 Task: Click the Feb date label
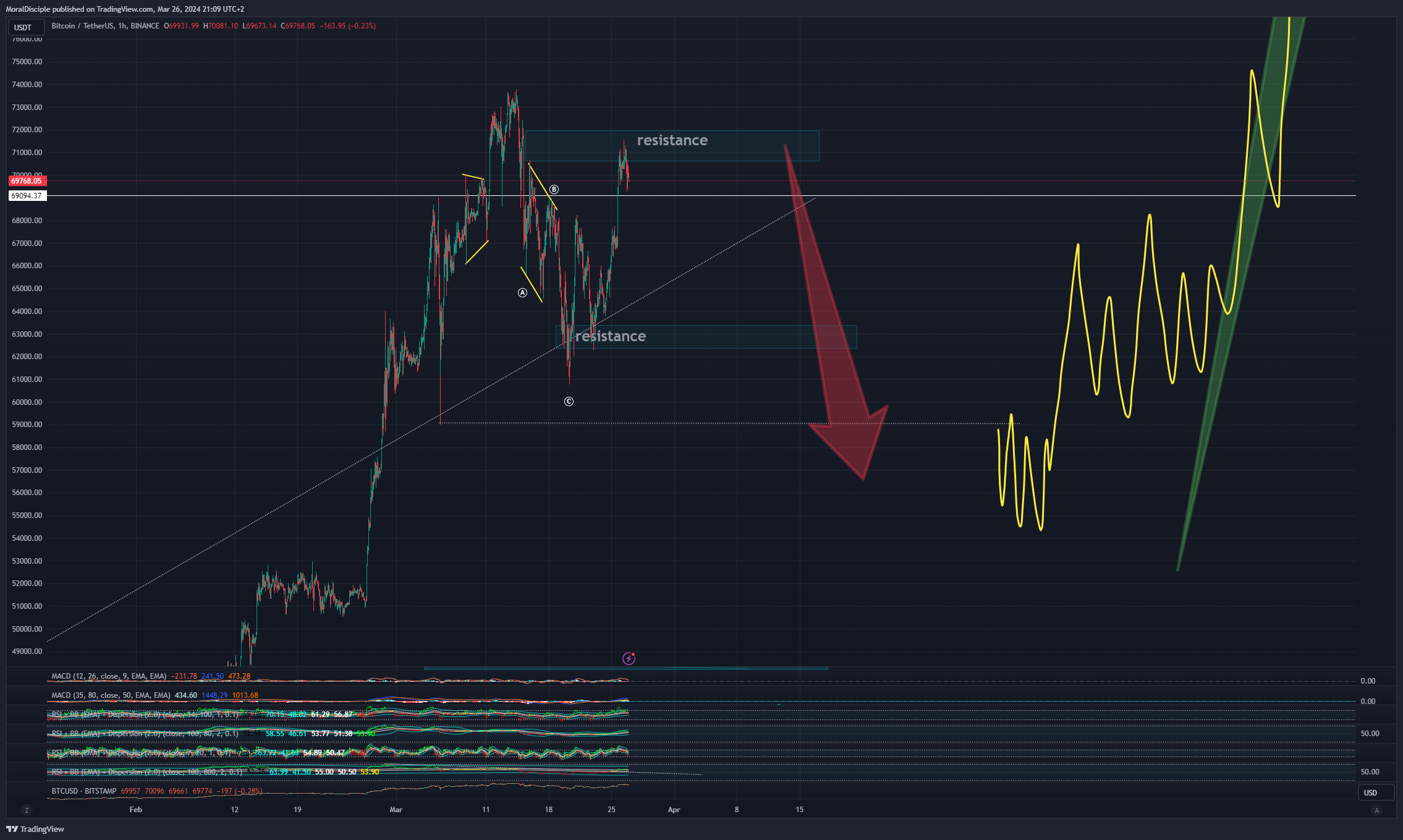(136, 810)
